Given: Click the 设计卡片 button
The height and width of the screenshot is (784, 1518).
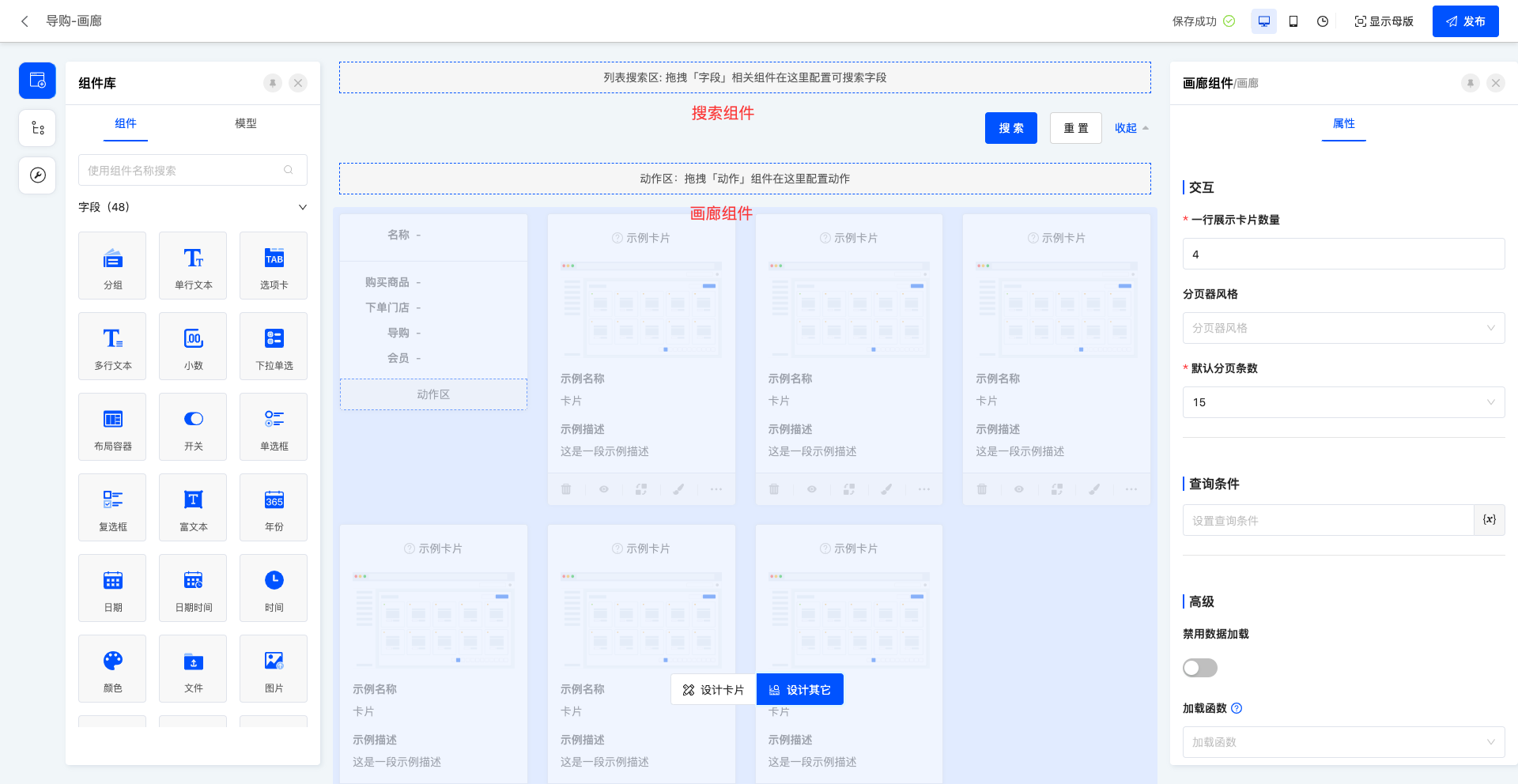Looking at the screenshot, I should pos(713,690).
